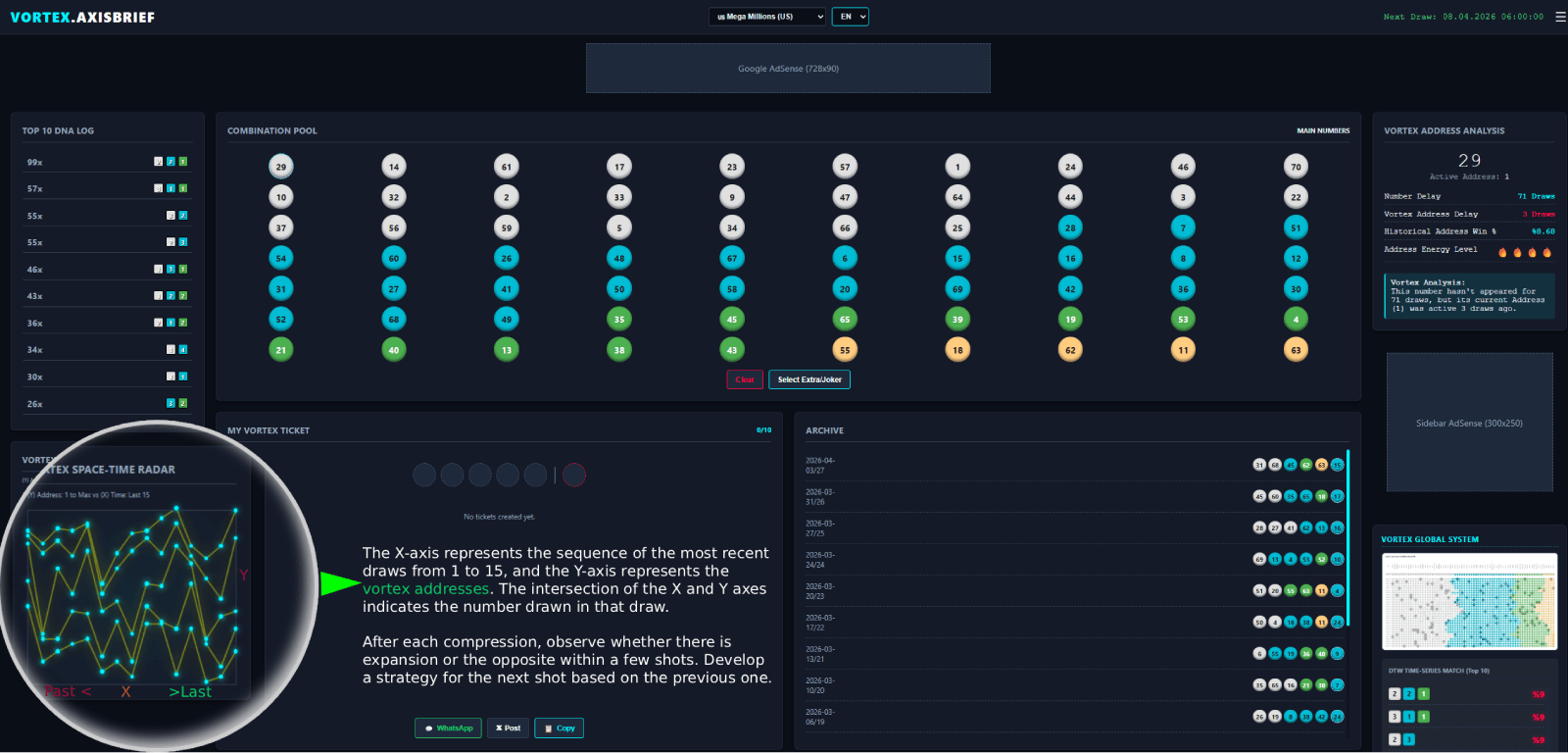Open archive entry dated 2026-03-24/24
Viewport: 1568px width, 753px height.
(x=1074, y=560)
